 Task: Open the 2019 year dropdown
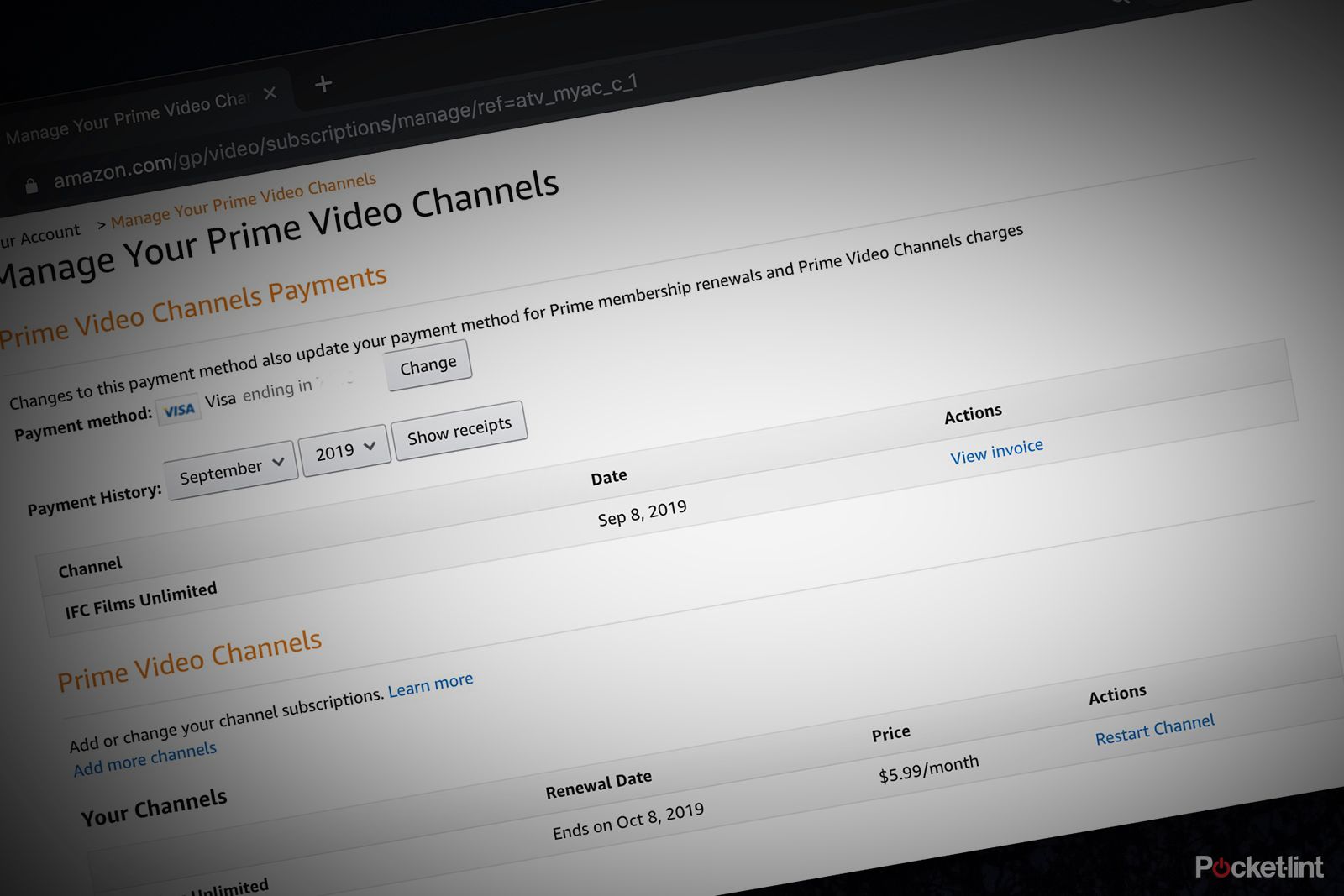pos(345,451)
